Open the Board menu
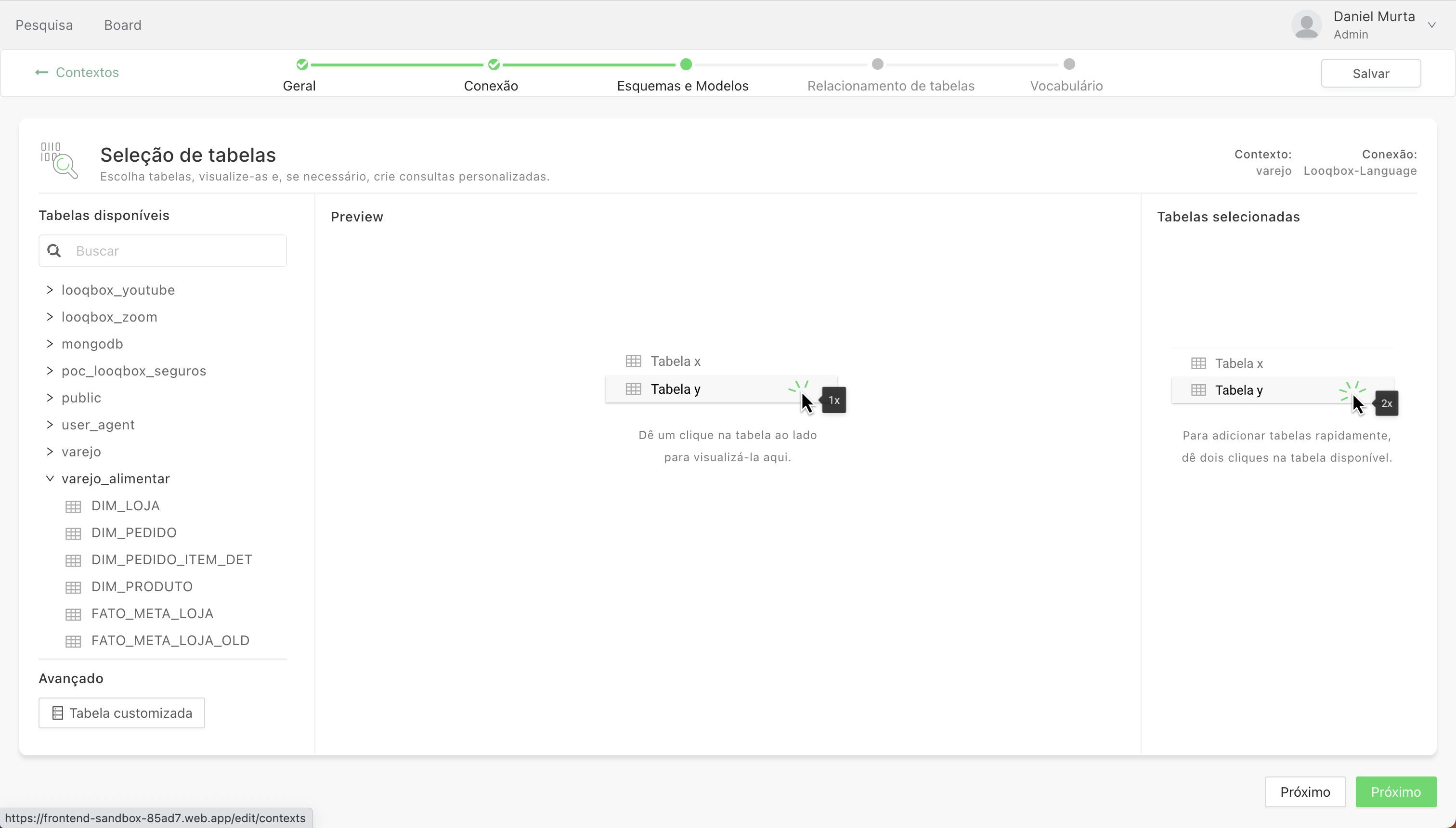The height and width of the screenshot is (828, 1456). (122, 25)
